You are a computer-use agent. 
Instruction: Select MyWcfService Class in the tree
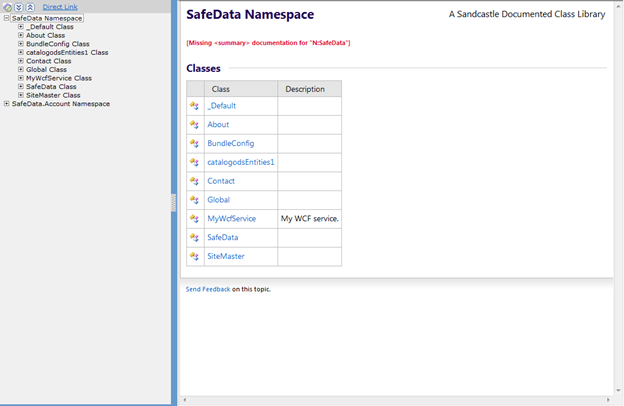pos(59,78)
